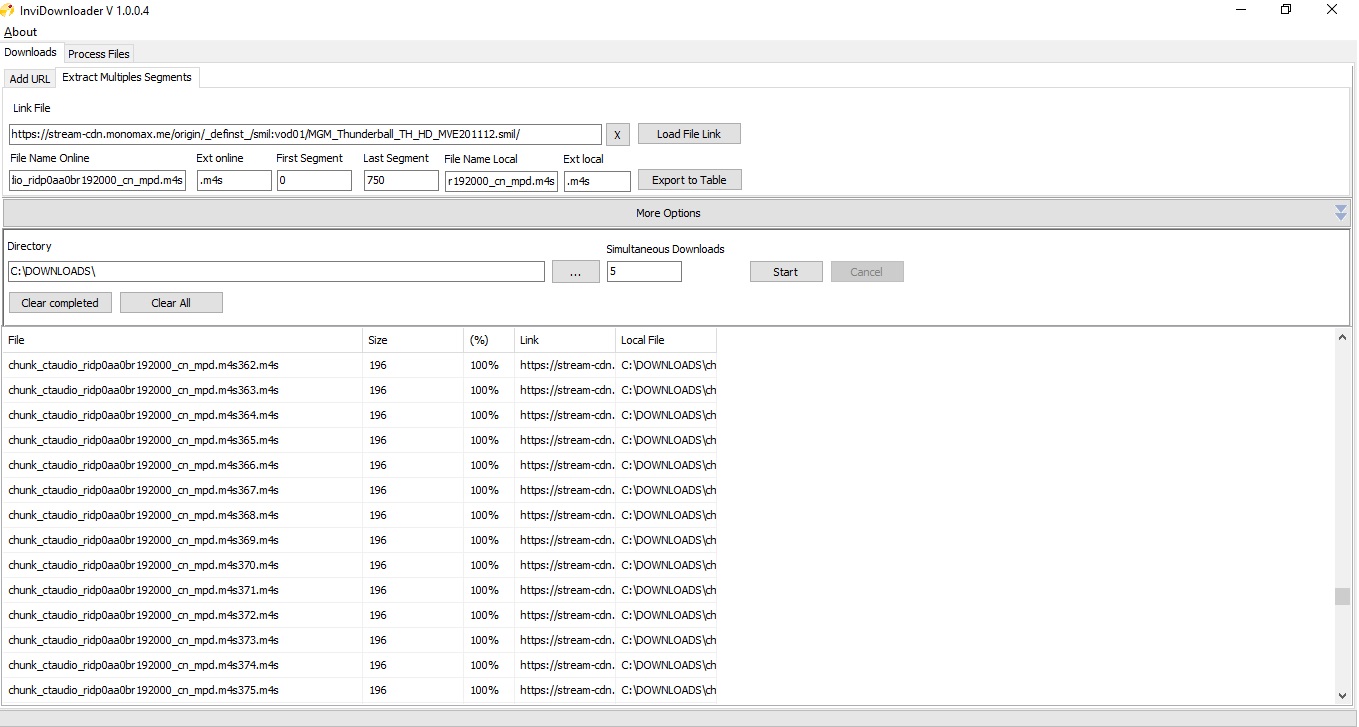Select the row ending in m4s362.m4s

[360, 365]
